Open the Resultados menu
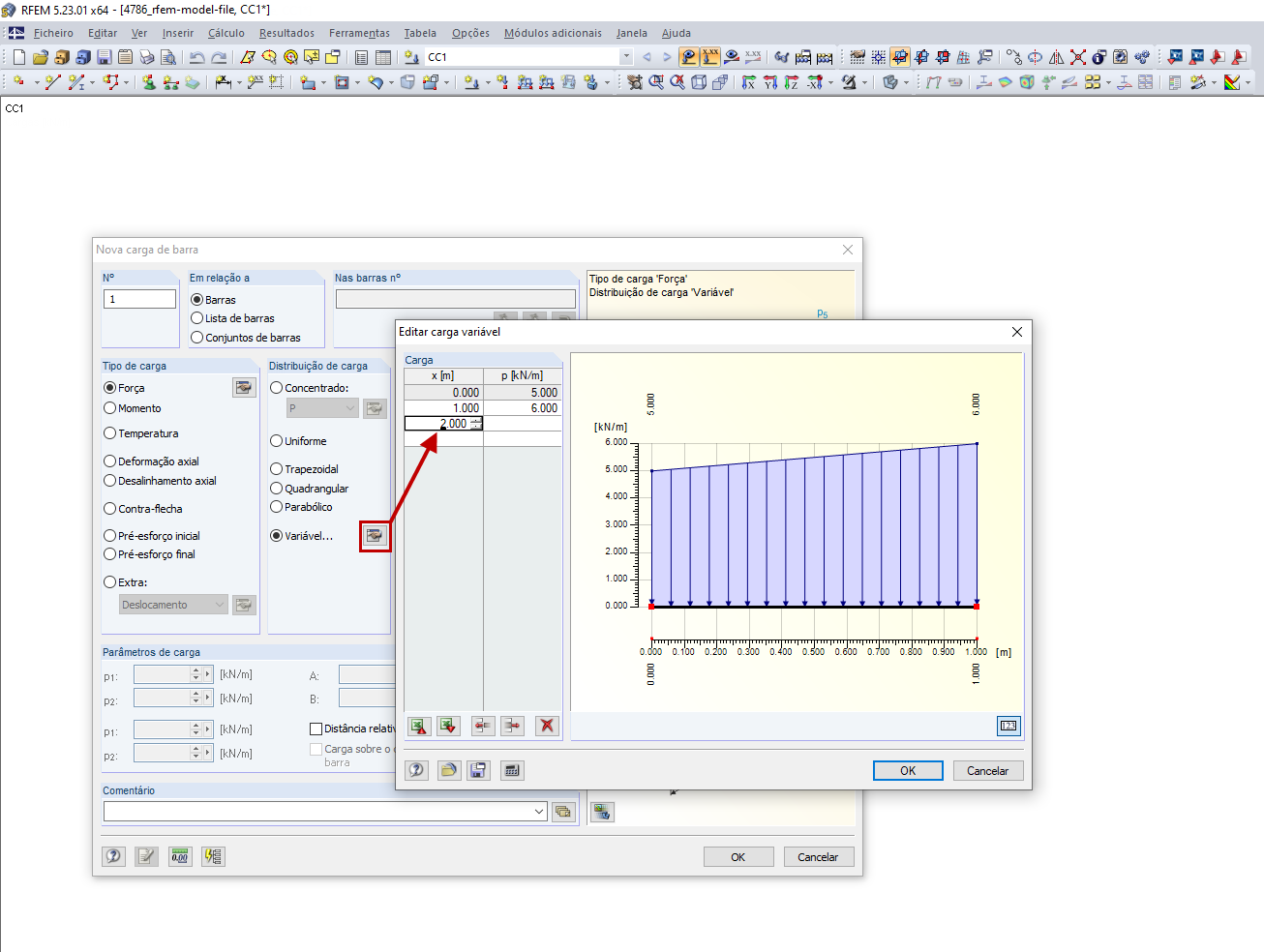Image resolution: width=1264 pixels, height=952 pixels. point(286,33)
